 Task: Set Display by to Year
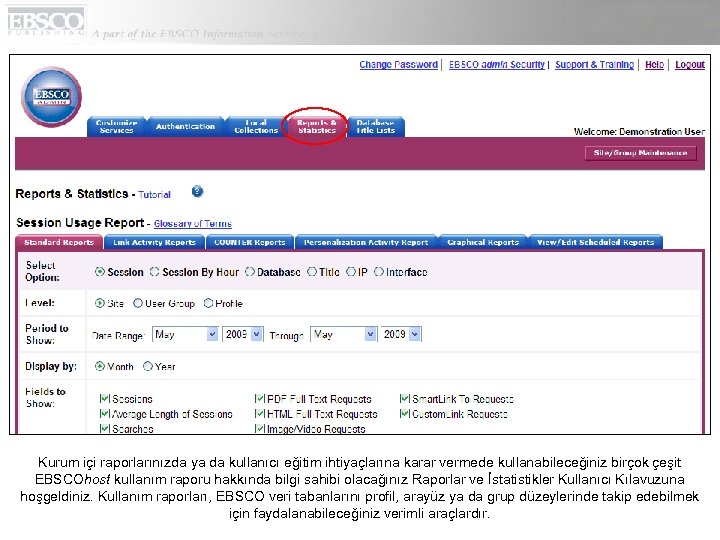(147, 366)
